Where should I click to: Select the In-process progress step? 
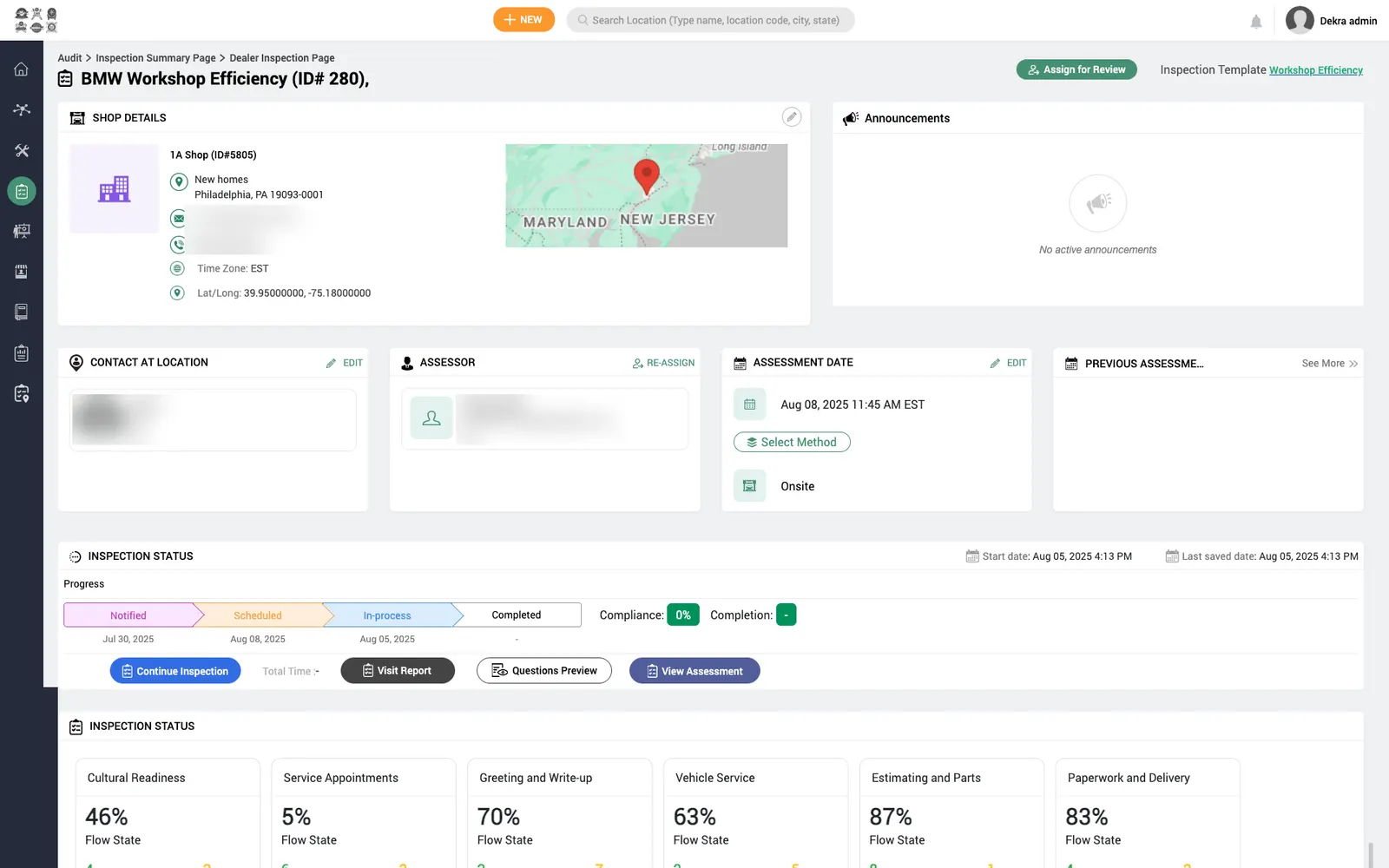tap(387, 615)
